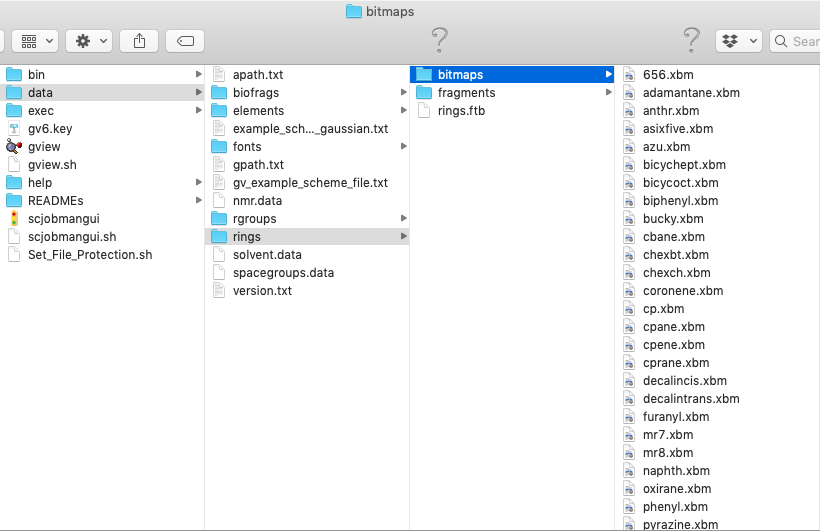The height and width of the screenshot is (531, 820).
Task: Select example_sch..._gaussian.txt file
Action: tap(308, 129)
